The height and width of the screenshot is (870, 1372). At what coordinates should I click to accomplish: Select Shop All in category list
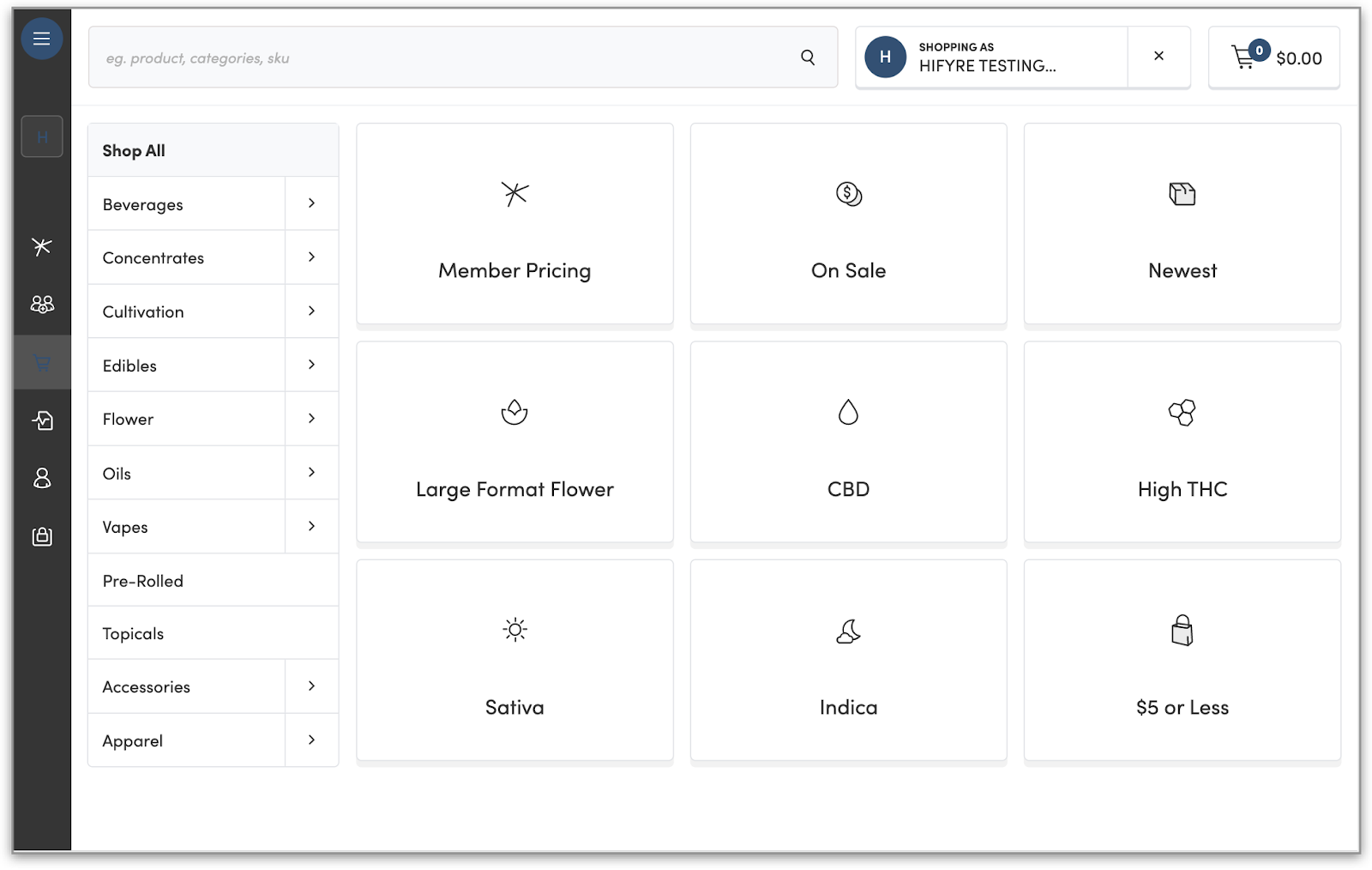(213, 151)
